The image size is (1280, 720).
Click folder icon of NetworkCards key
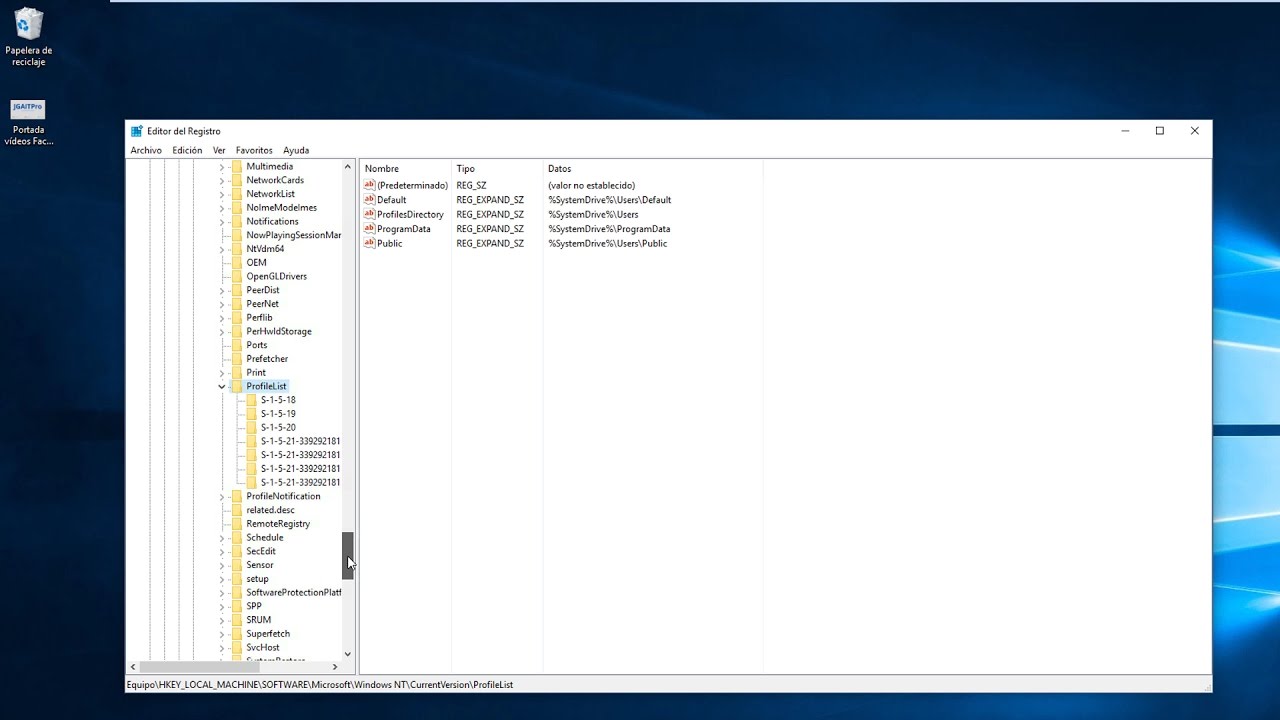coord(237,180)
